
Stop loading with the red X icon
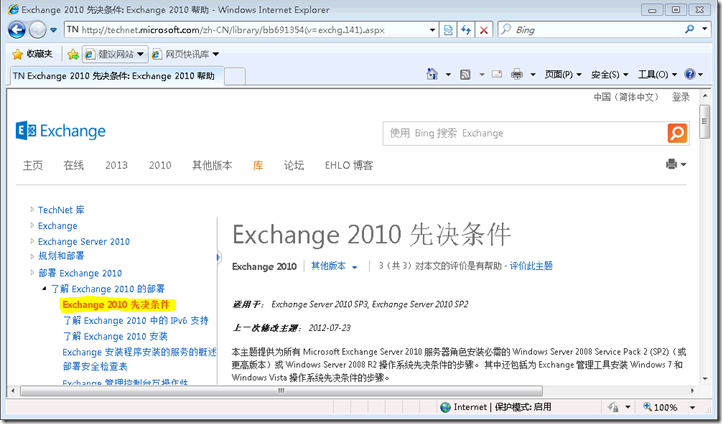(x=484, y=30)
